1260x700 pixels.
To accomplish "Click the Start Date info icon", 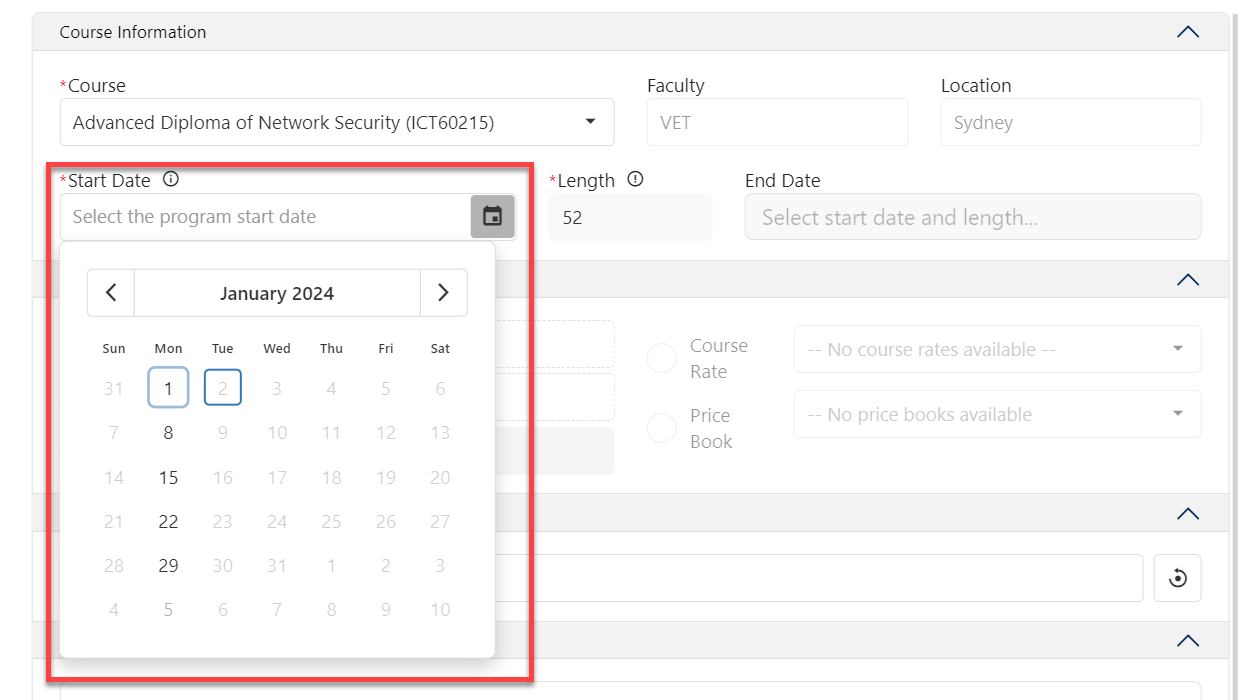I will (x=171, y=180).
